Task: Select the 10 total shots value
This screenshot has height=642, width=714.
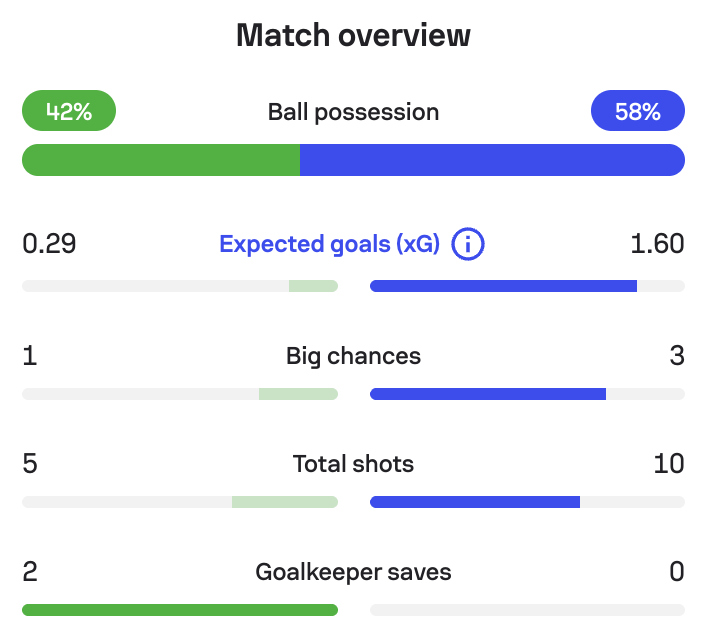Action: click(x=669, y=464)
